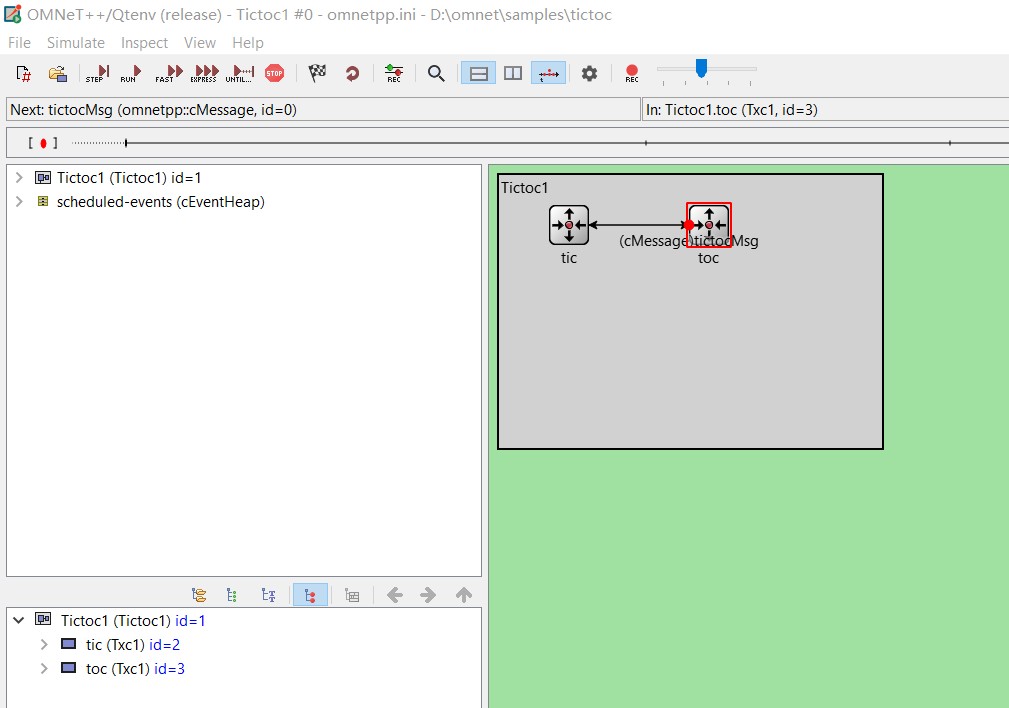Viewport: 1009px width, 708px height.
Task: Toggle the horizontal split layout view
Action: tap(477, 72)
